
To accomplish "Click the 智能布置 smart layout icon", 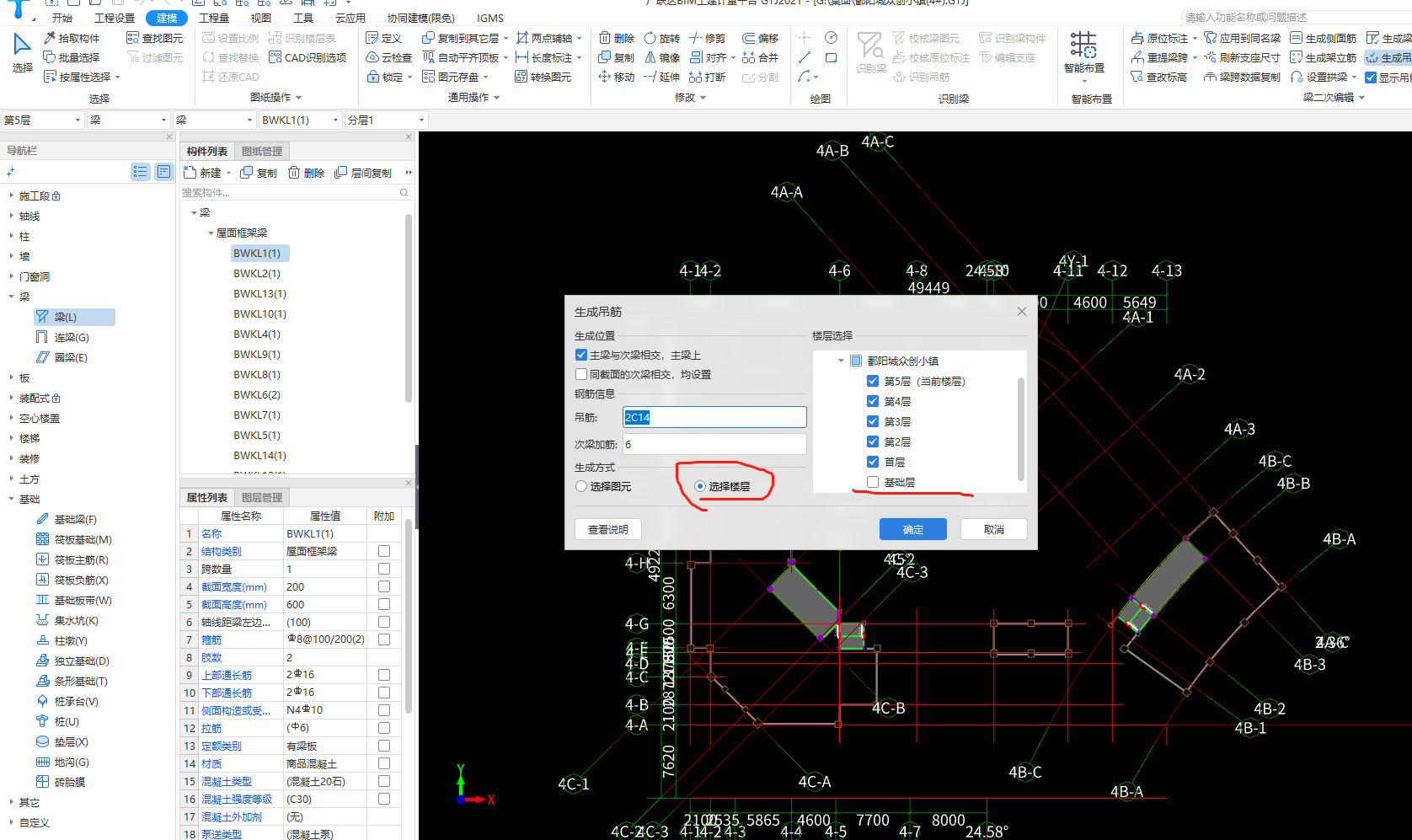I will coord(1083,46).
